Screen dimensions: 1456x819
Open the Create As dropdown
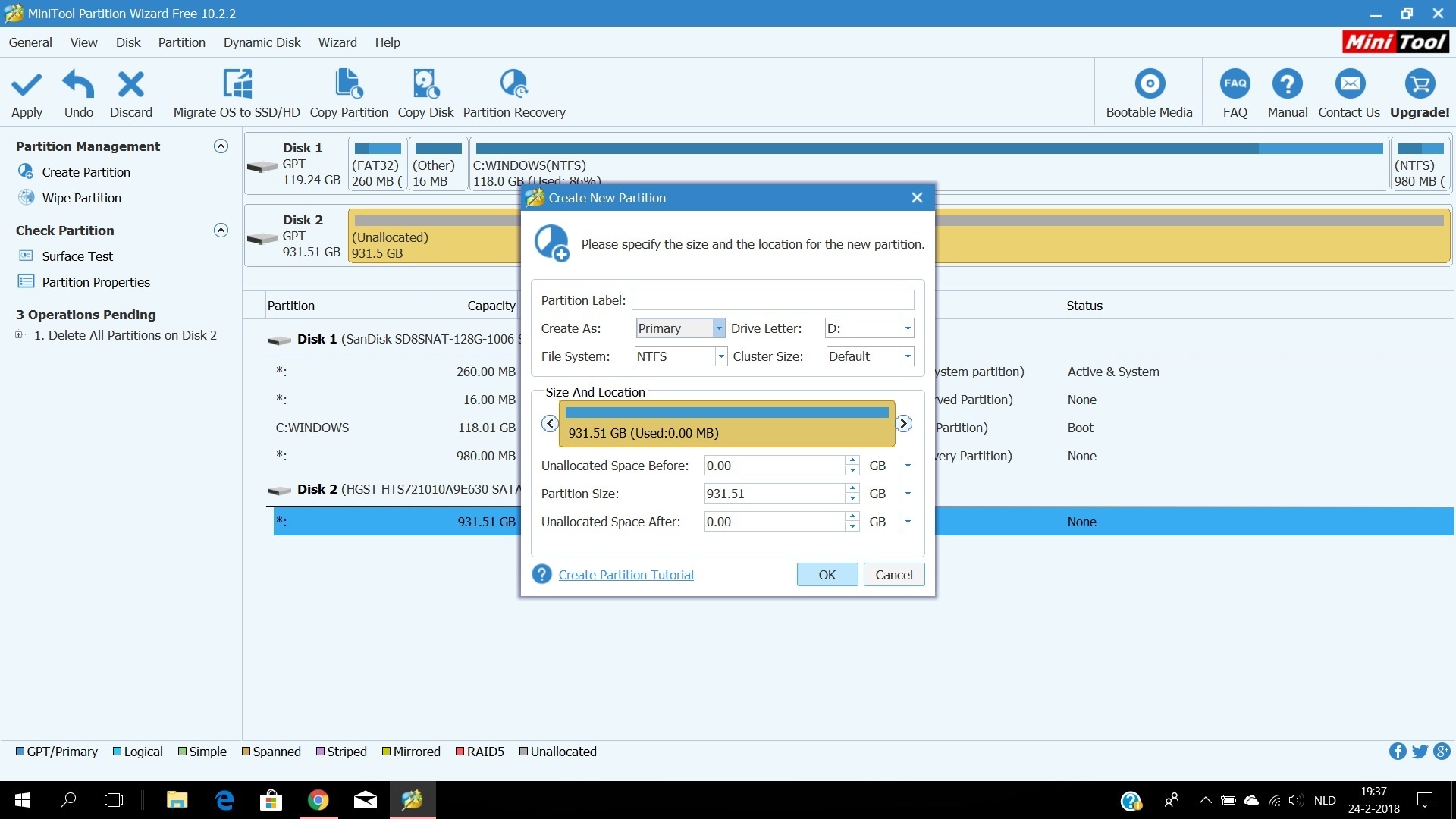click(x=718, y=328)
